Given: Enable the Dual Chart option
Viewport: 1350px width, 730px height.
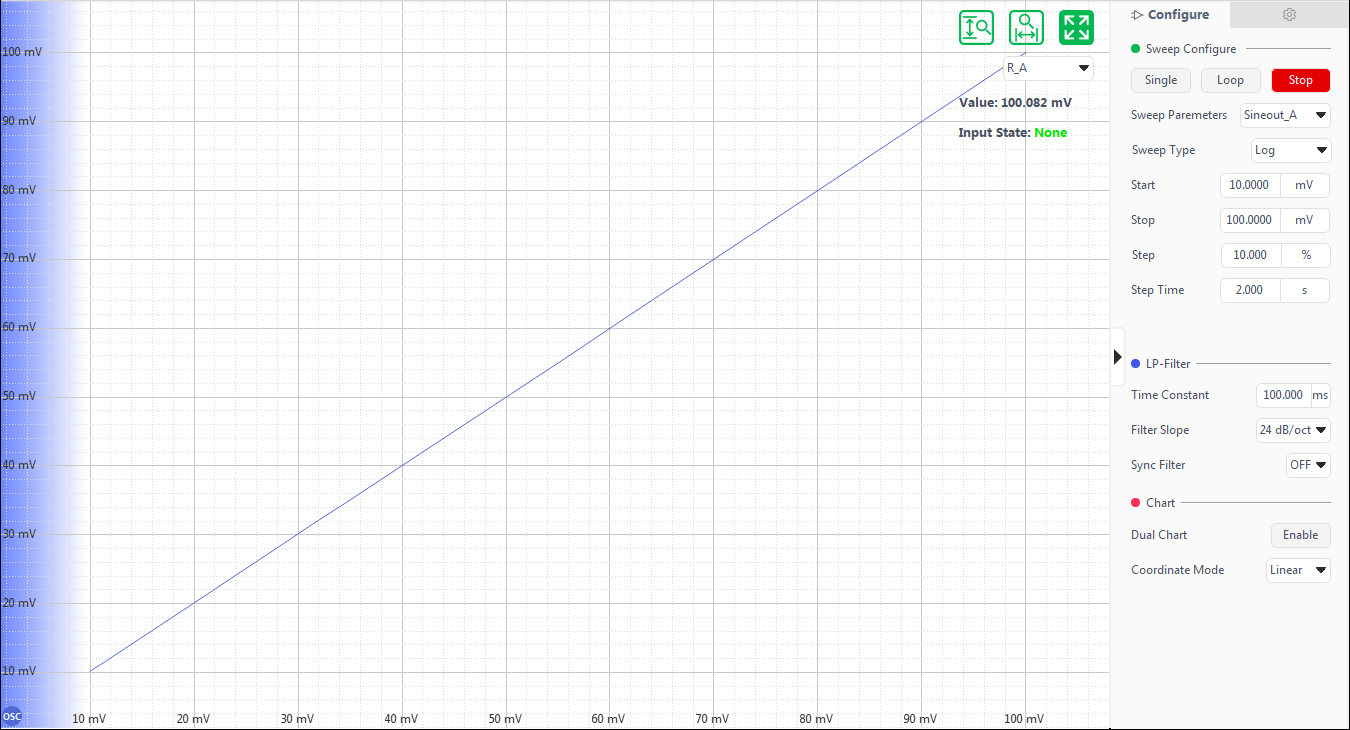Looking at the screenshot, I should [x=1300, y=535].
